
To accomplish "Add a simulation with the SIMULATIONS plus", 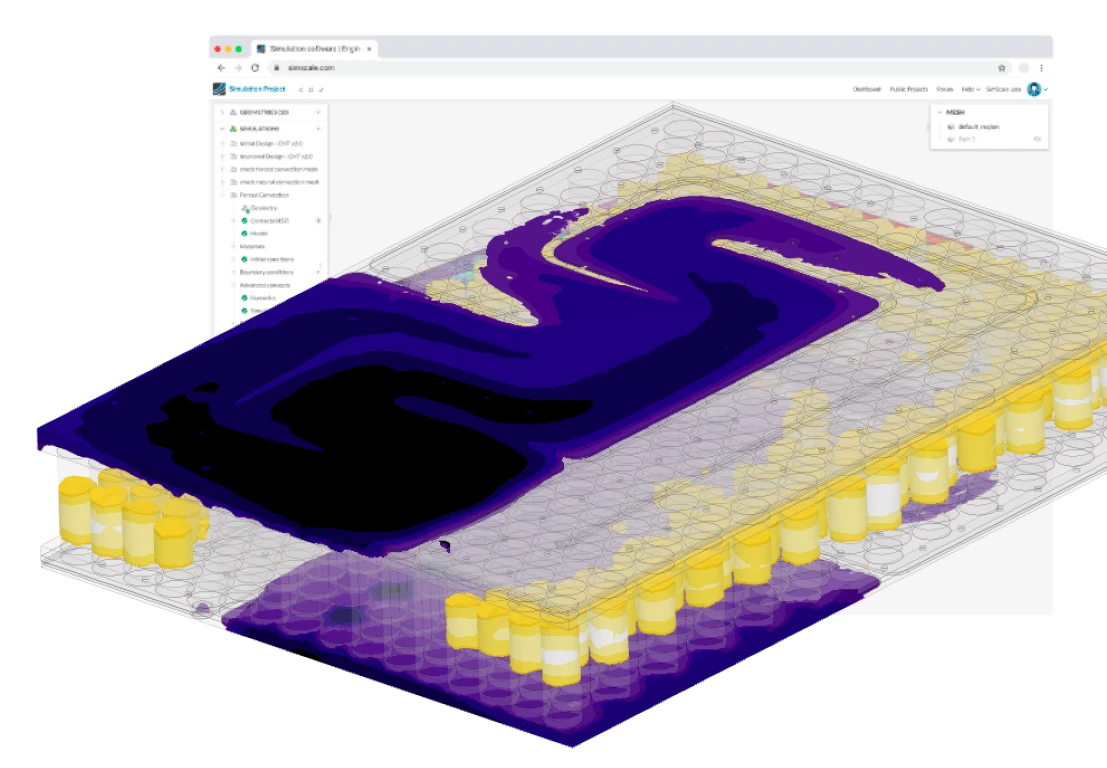I will 318,128.
